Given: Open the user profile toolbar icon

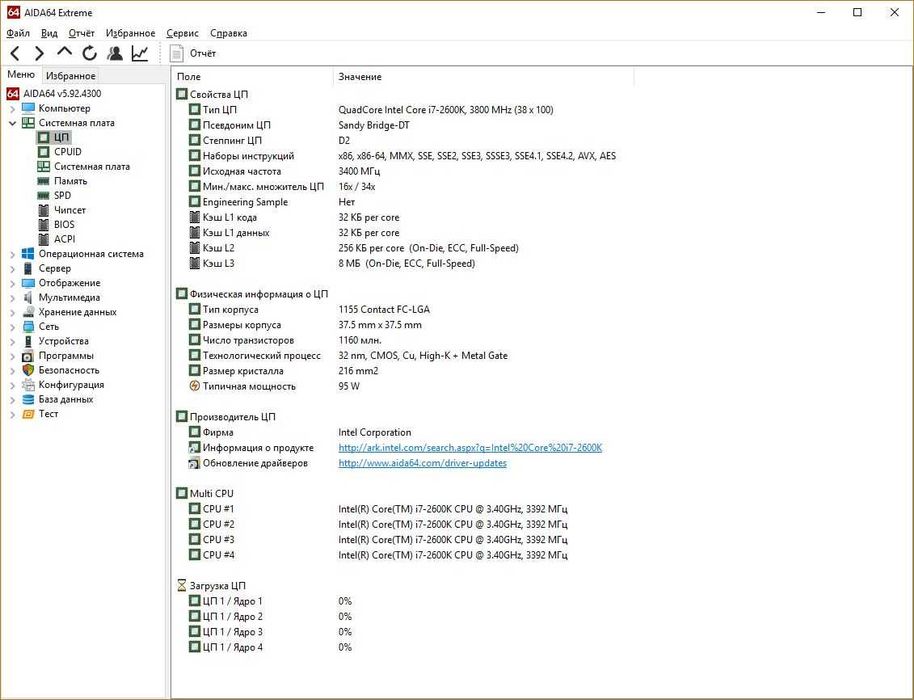Looking at the screenshot, I should click(x=115, y=54).
